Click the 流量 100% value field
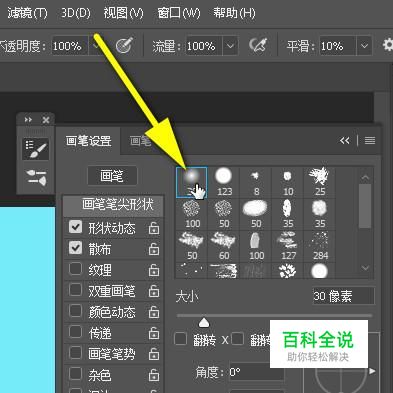 pyautogui.click(x=204, y=46)
